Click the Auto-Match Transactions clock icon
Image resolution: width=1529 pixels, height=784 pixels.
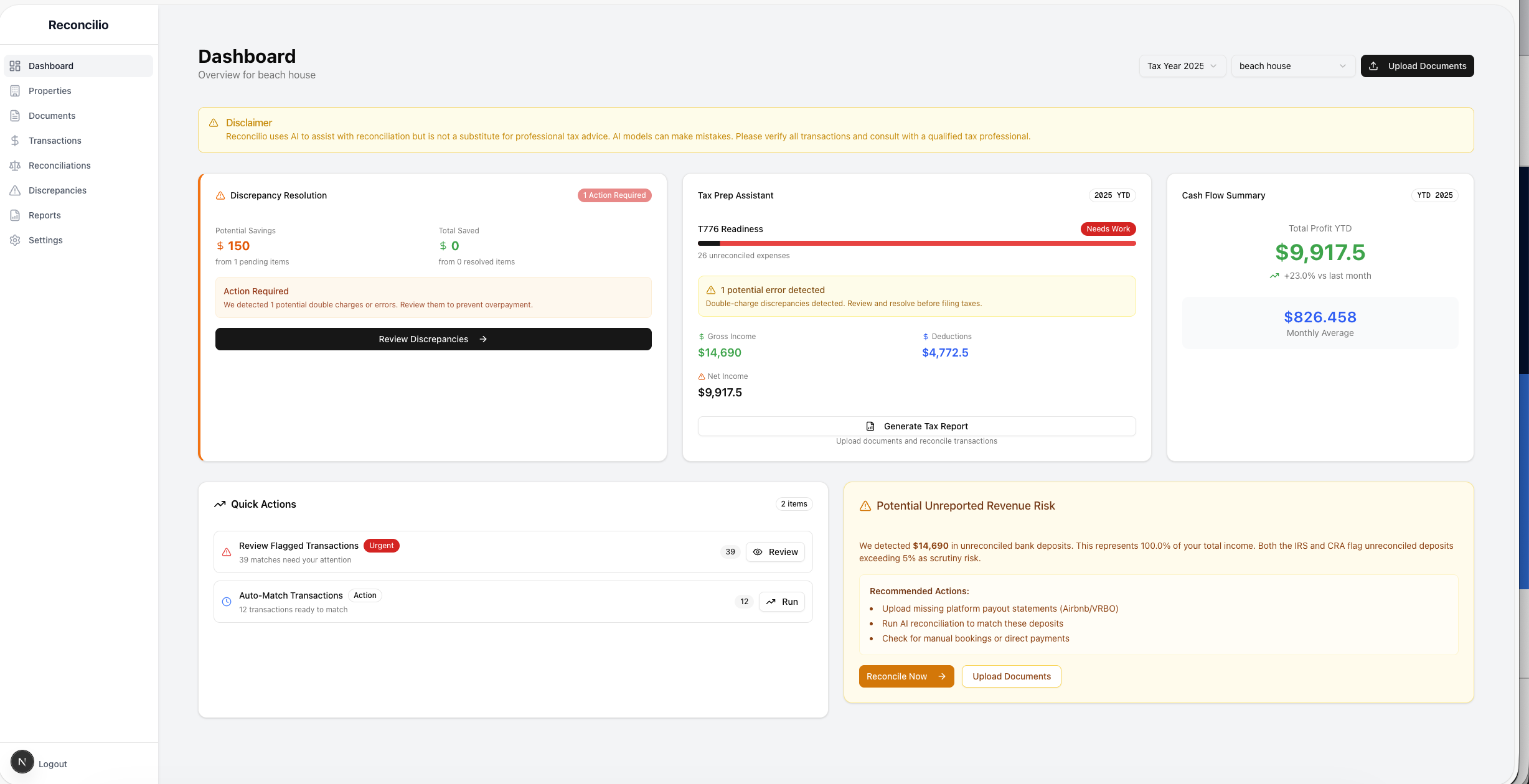[227, 602]
